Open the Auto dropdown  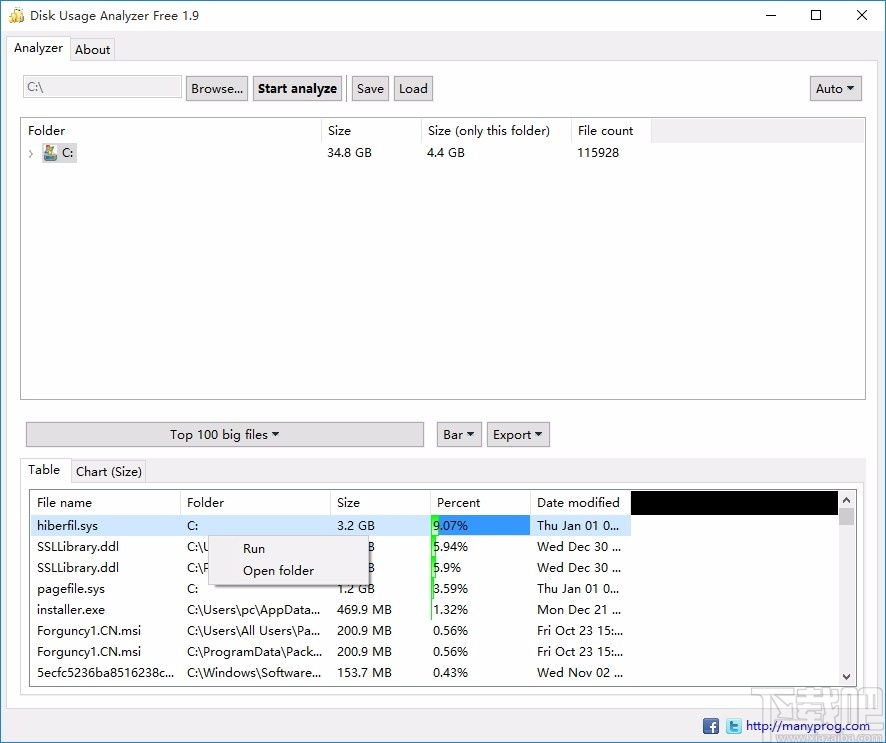[x=835, y=88]
